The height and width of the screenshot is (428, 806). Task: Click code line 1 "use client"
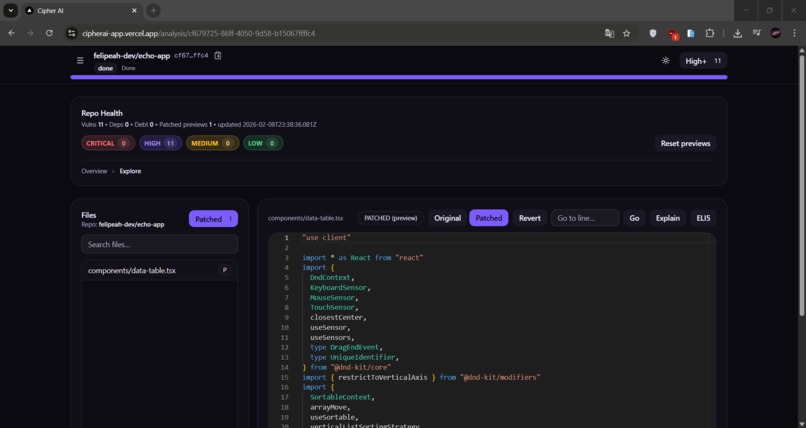326,237
